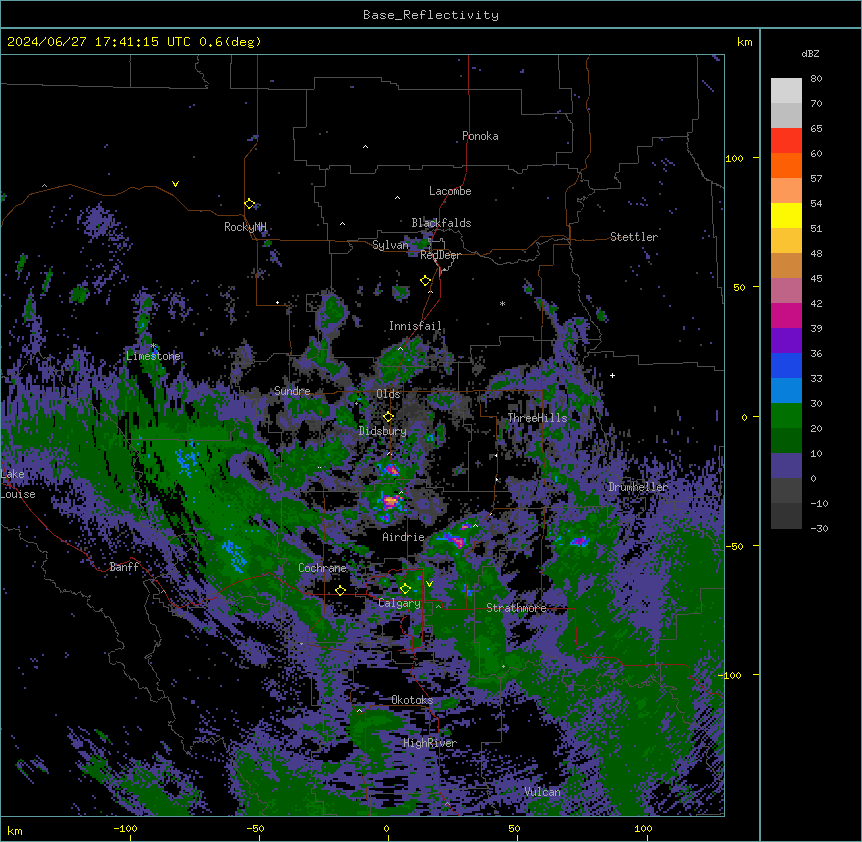Click the brown 45-48 dBZ legend color
This screenshot has height=842, width=862.
pos(786,265)
